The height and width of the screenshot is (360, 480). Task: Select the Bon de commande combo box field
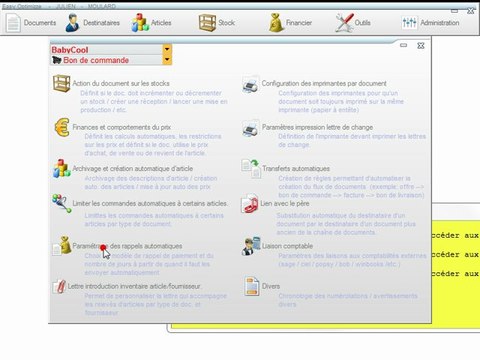coord(111,60)
